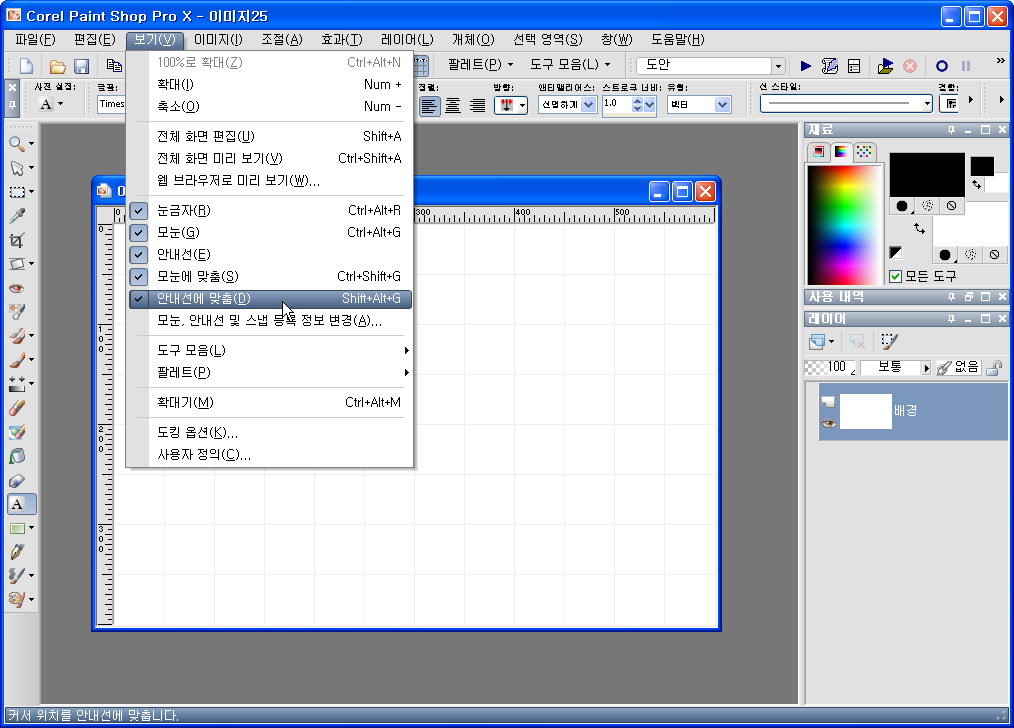Image resolution: width=1014 pixels, height=728 pixels.
Task: Open the text direction dropdown
Action: pyautogui.click(x=522, y=105)
